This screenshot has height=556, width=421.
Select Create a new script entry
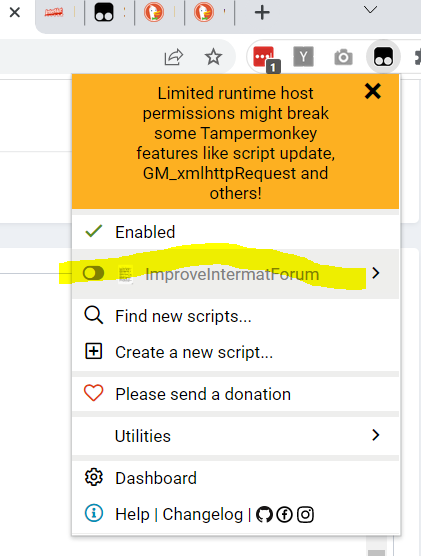(x=235, y=352)
